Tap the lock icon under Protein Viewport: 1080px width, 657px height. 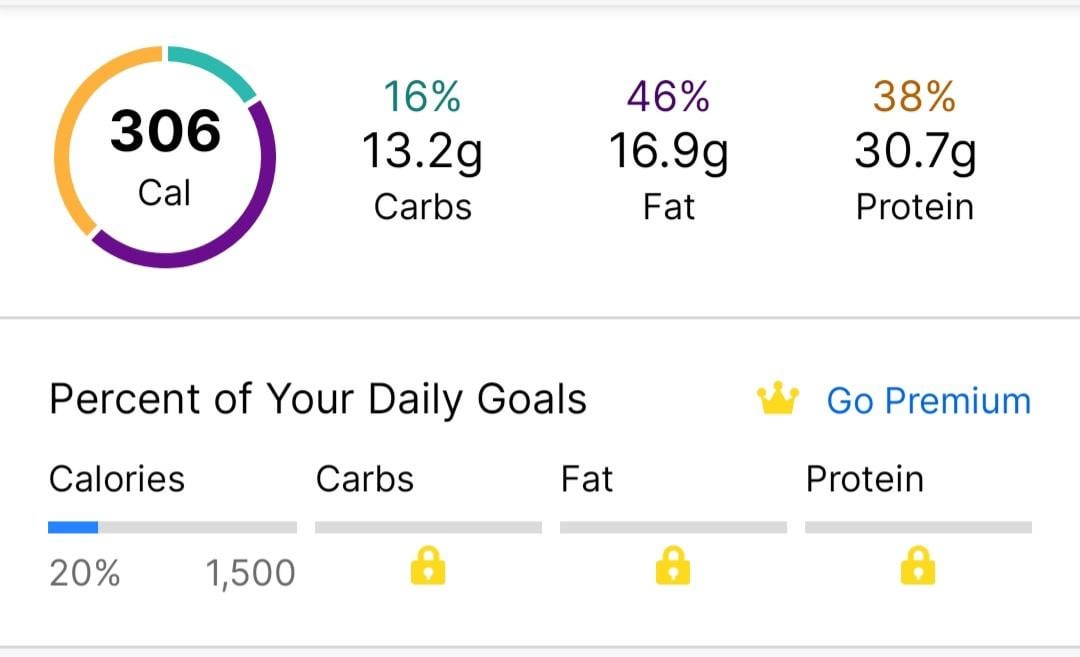coord(918,565)
